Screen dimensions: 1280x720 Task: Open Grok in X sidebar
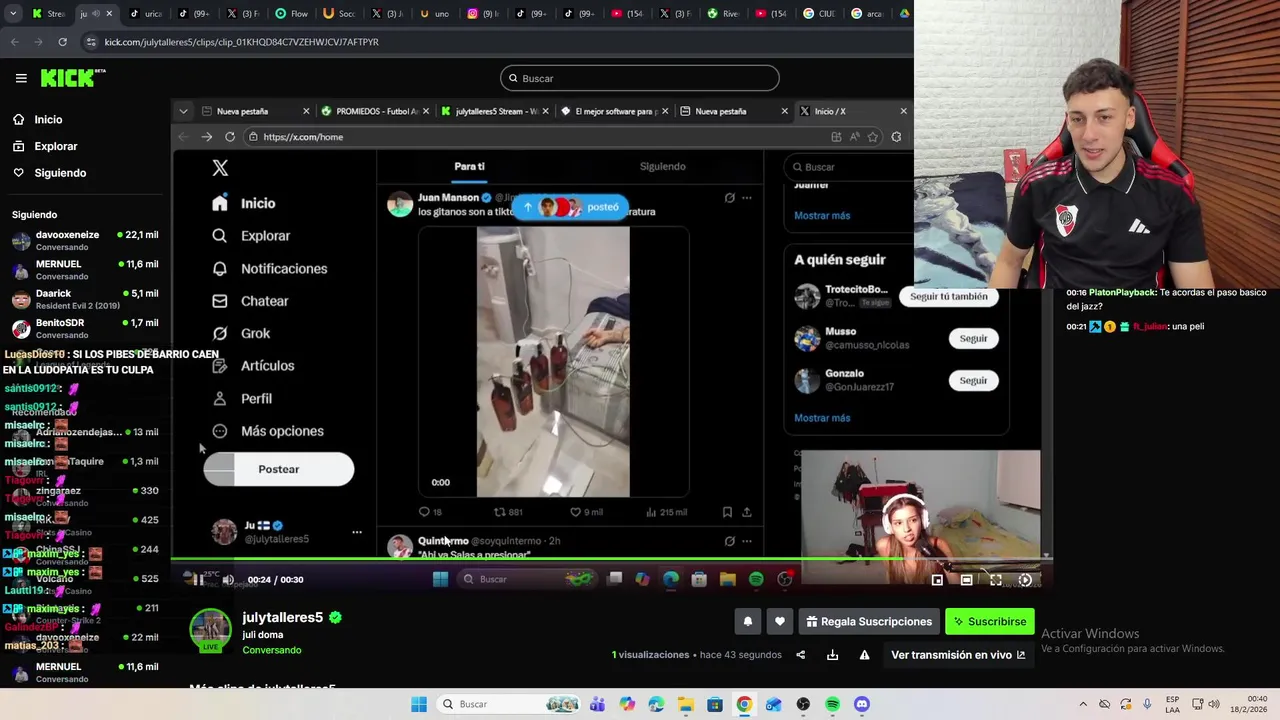coord(242,333)
